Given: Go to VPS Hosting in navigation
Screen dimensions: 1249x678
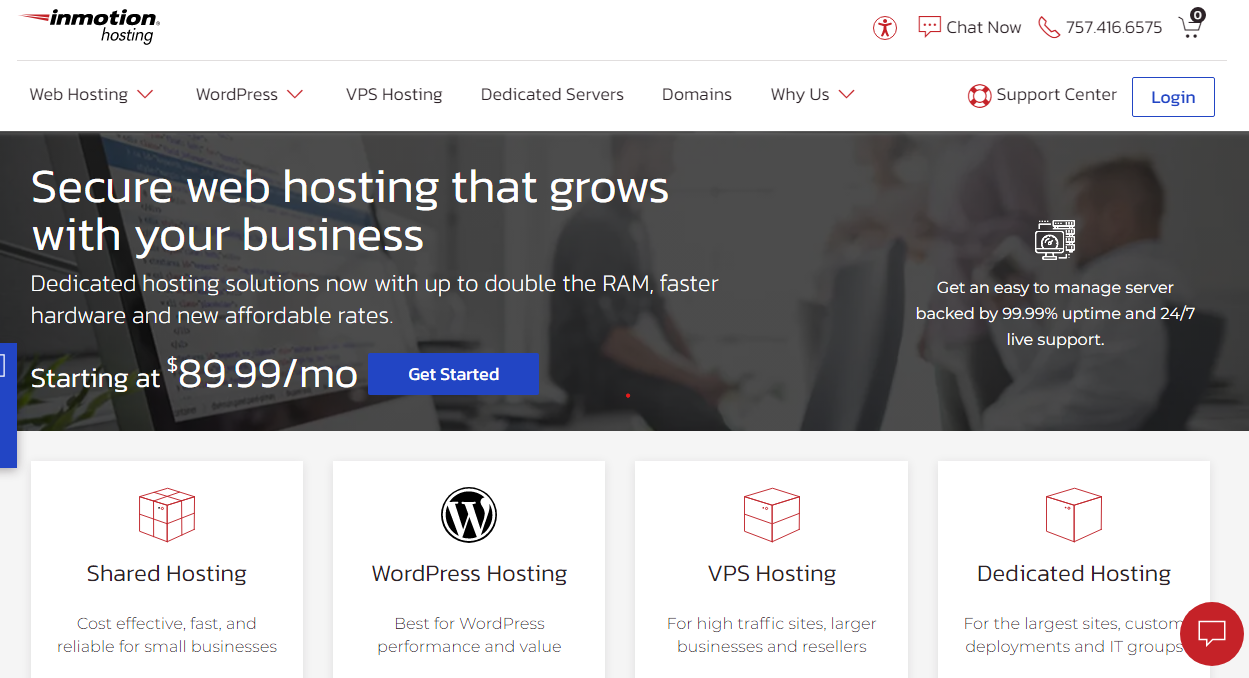Looking at the screenshot, I should 394,94.
